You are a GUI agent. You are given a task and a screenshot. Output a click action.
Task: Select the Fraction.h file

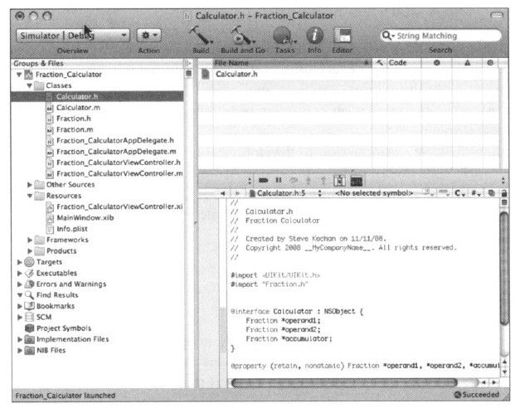coord(73,119)
